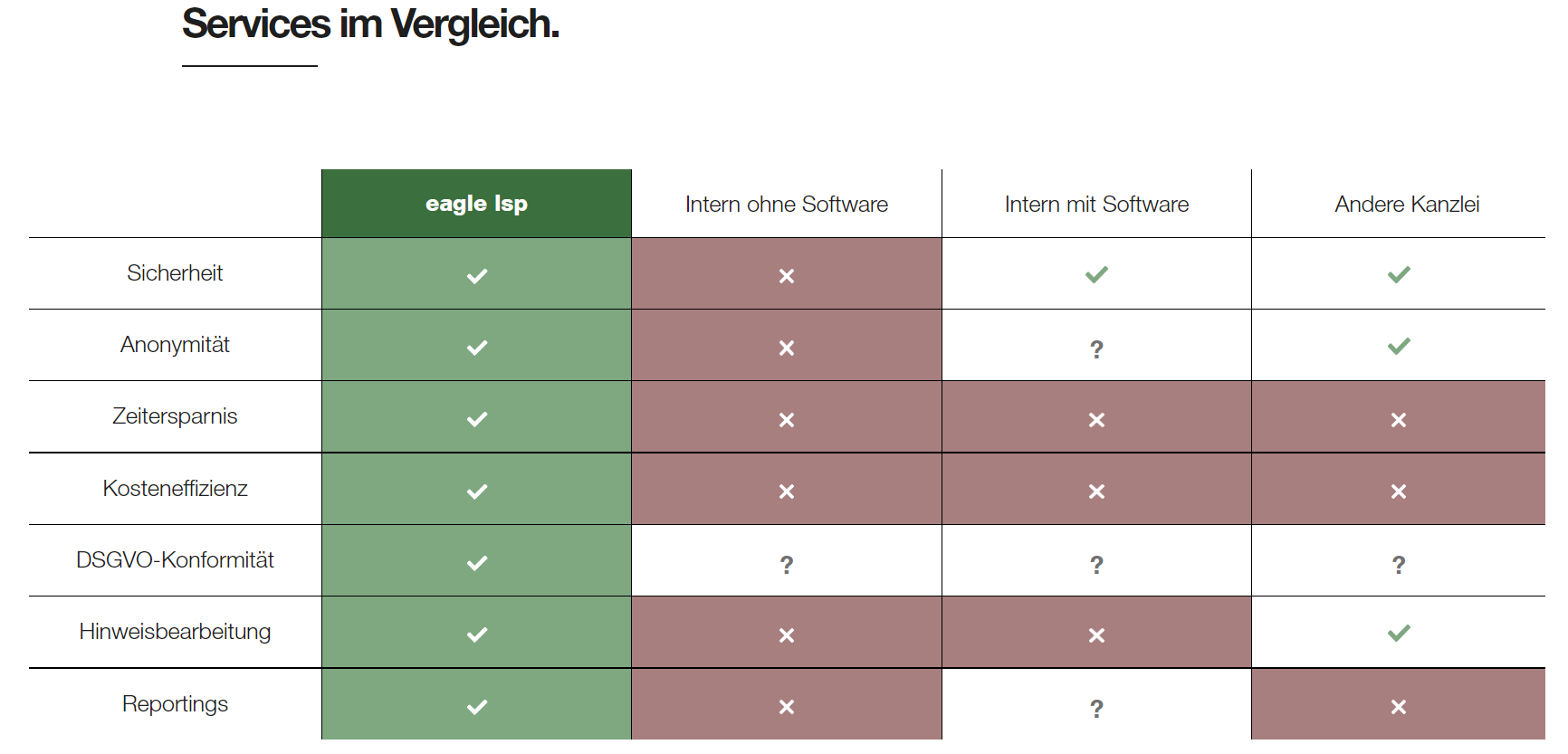This screenshot has width=1568, height=754.
Task: Click the X for Zeitersparnis under Andere Kanzlei
Action: (x=1399, y=420)
